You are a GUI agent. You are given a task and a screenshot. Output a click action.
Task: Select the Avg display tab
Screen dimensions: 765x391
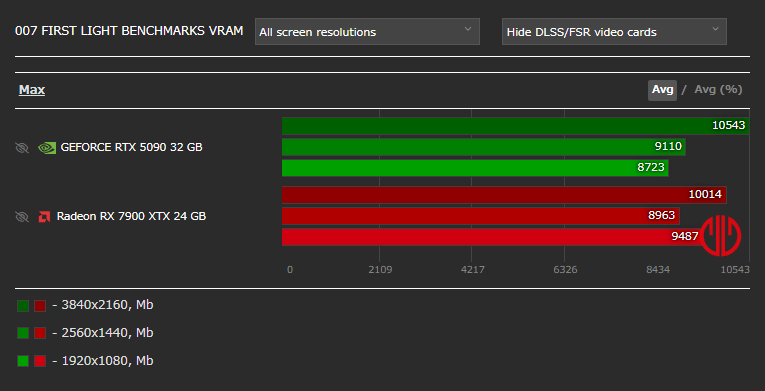[662, 90]
